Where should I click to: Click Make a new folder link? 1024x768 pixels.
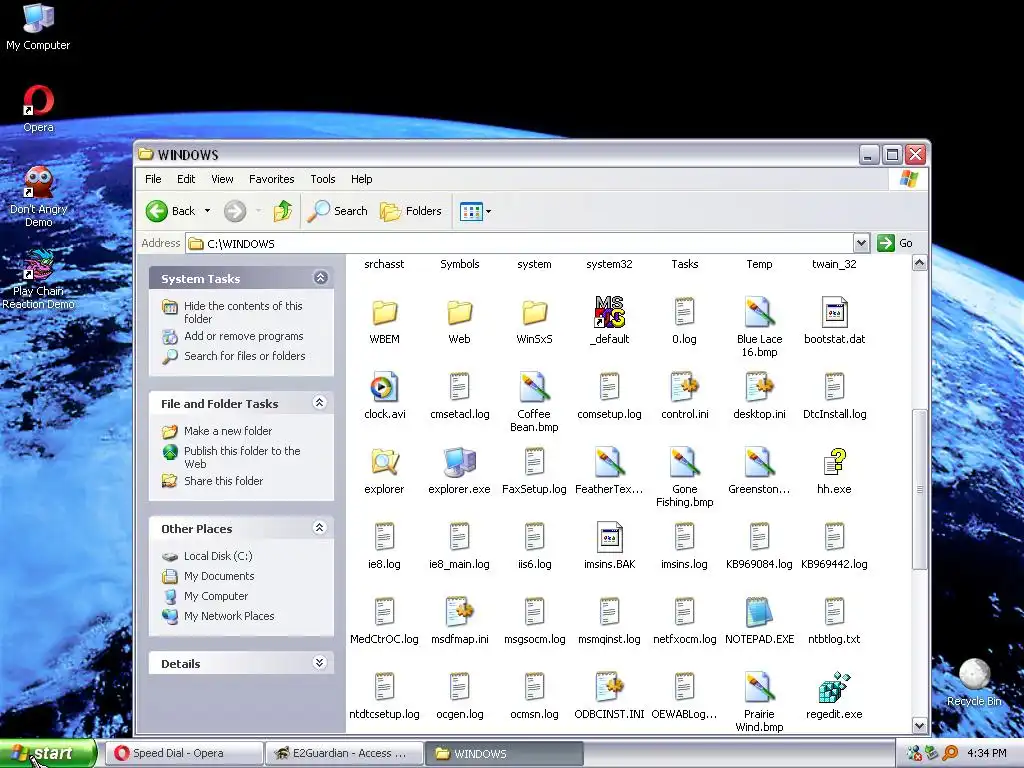coord(228,431)
